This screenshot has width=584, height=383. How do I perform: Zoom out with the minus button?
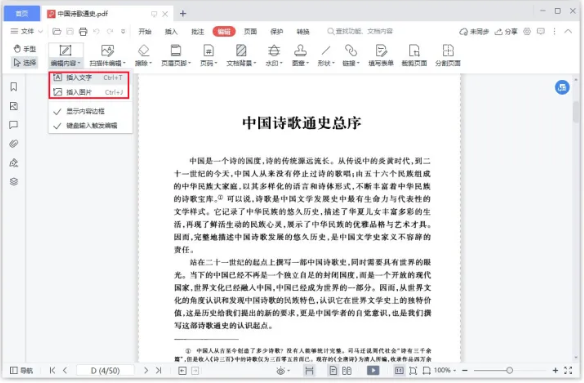[x=465, y=370]
